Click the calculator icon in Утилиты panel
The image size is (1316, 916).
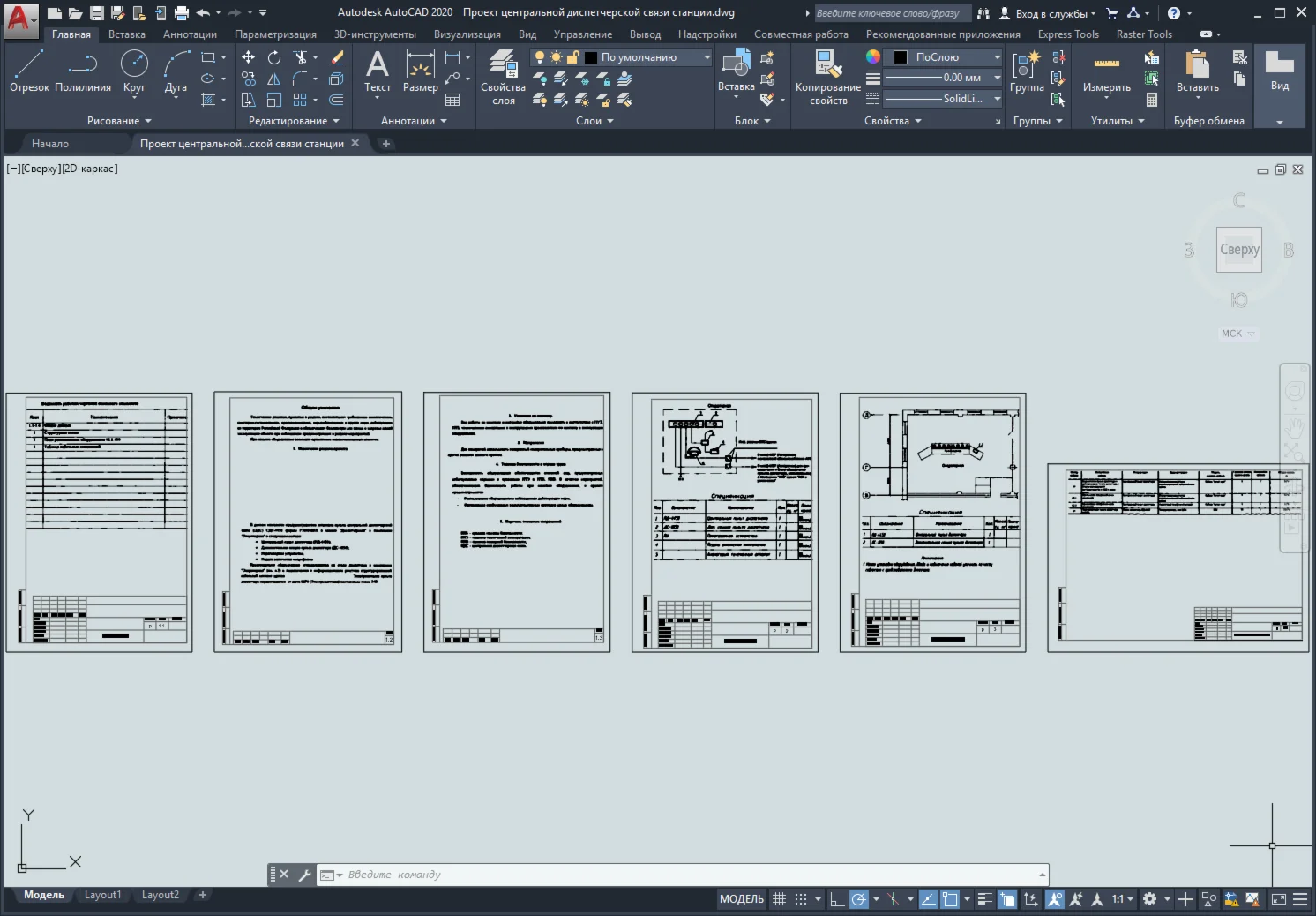tap(1152, 100)
